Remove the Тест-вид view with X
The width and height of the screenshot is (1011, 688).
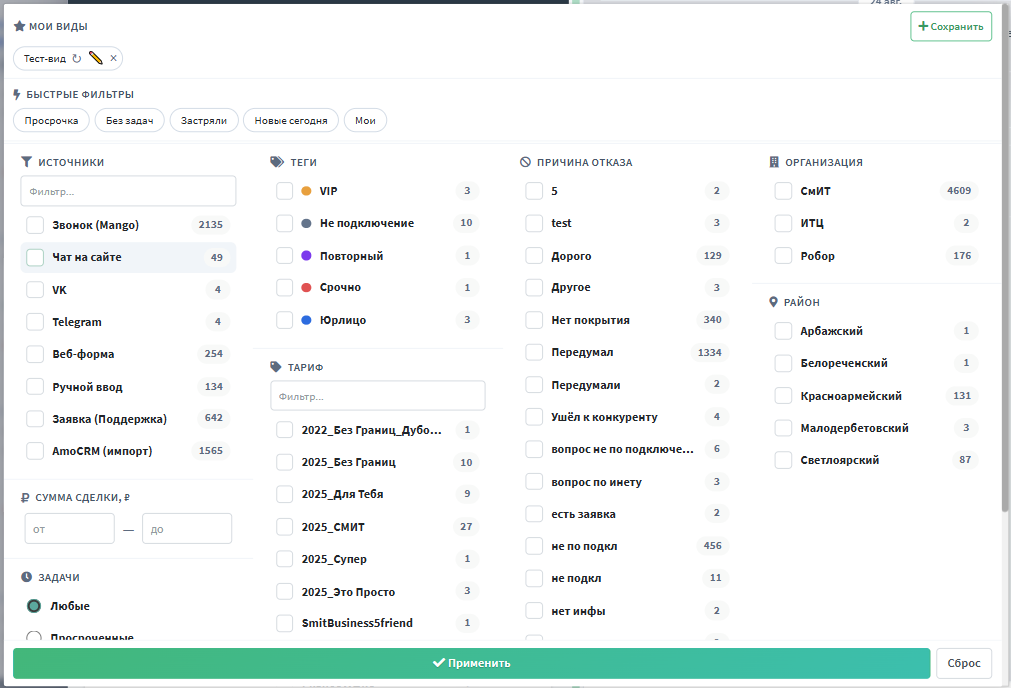point(113,58)
